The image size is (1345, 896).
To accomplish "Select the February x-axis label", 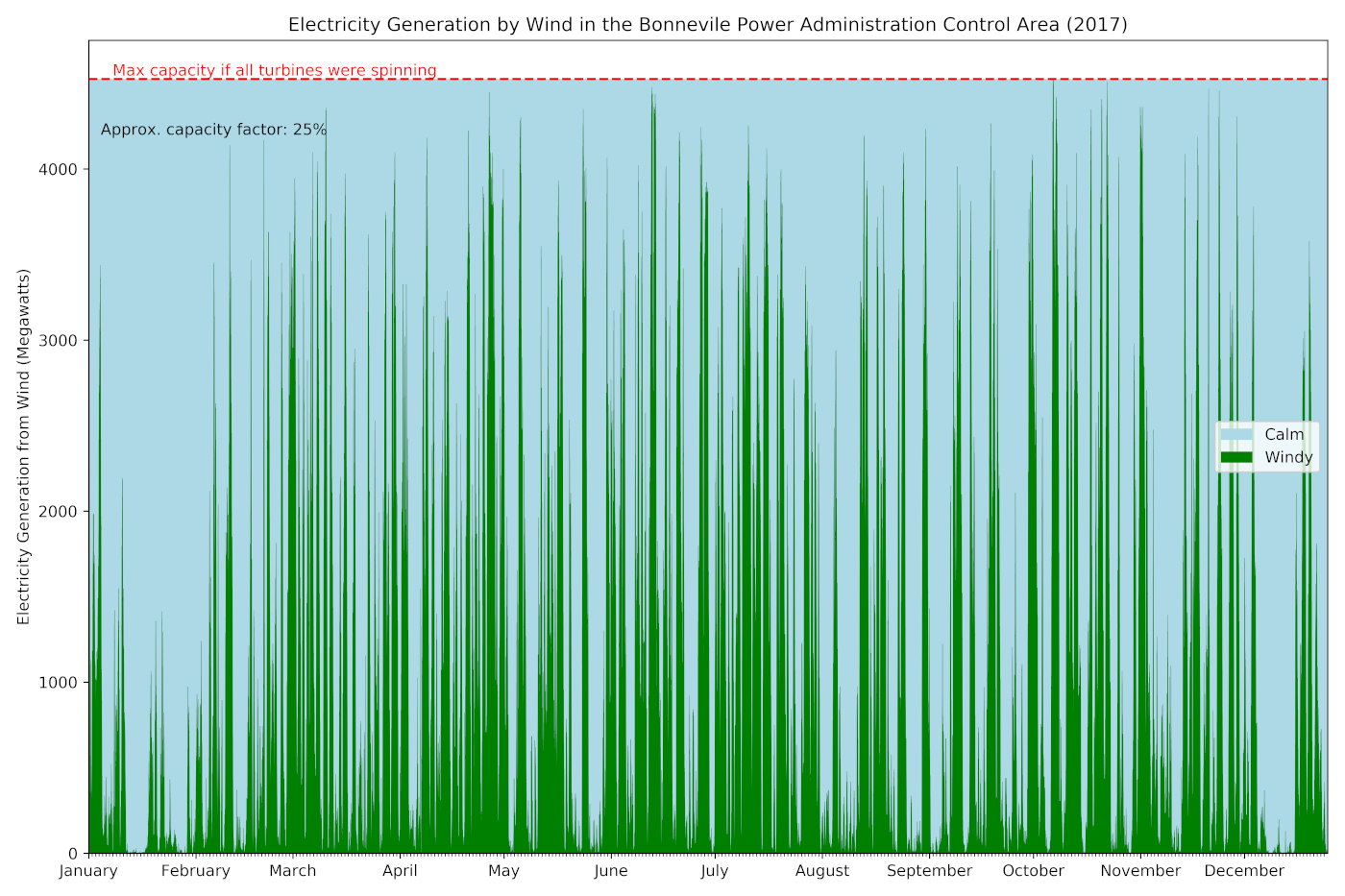I will click(x=195, y=871).
